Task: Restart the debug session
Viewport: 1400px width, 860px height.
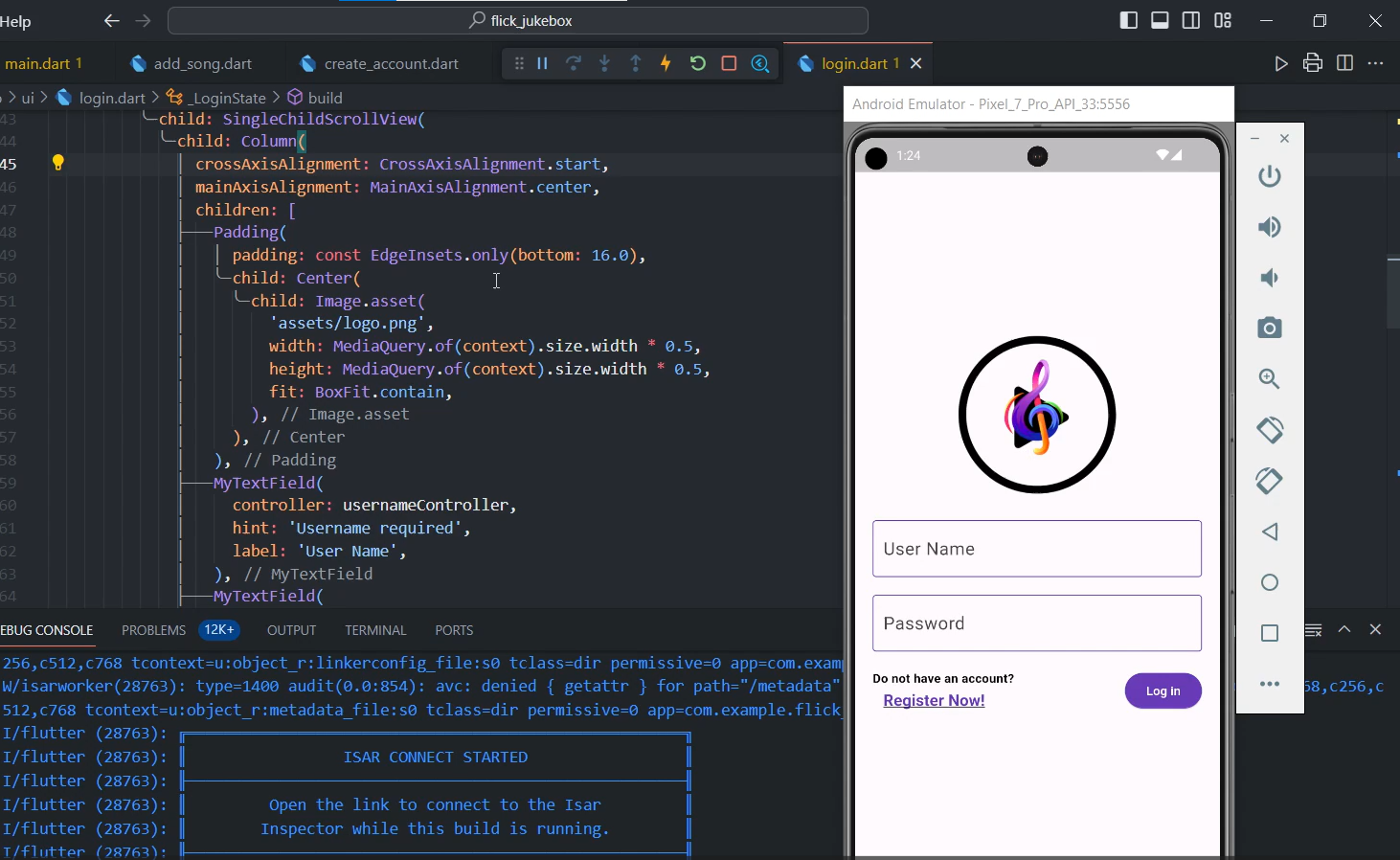Action: (697, 63)
